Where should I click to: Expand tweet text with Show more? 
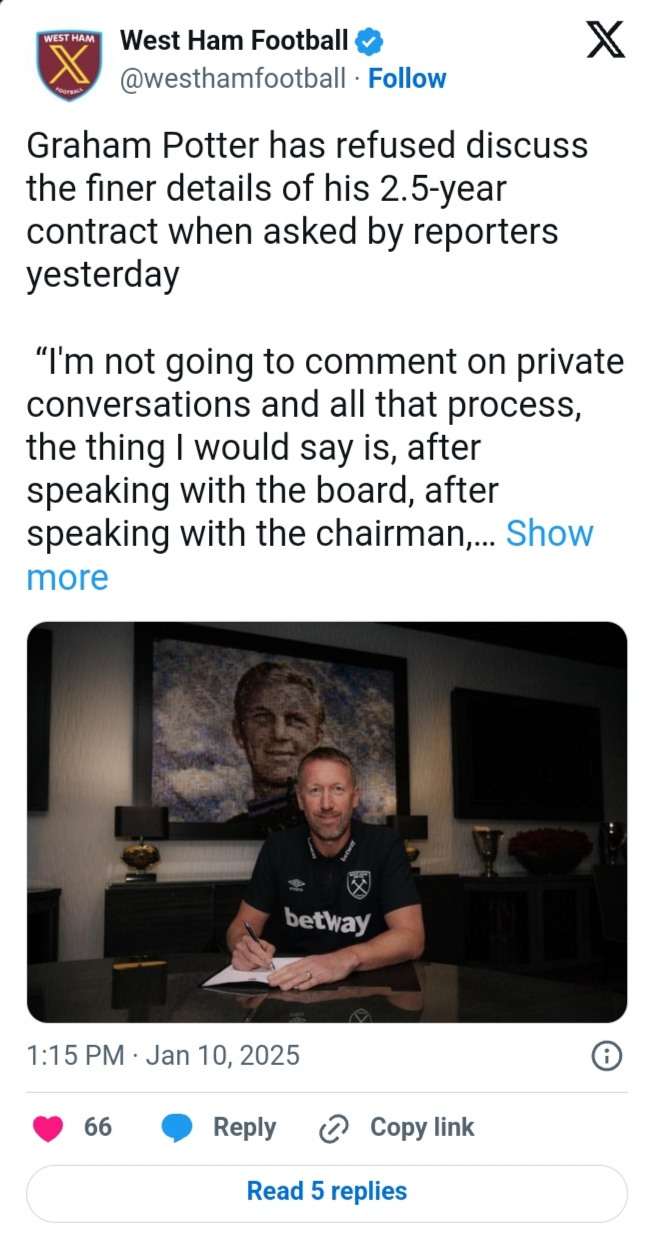549,534
